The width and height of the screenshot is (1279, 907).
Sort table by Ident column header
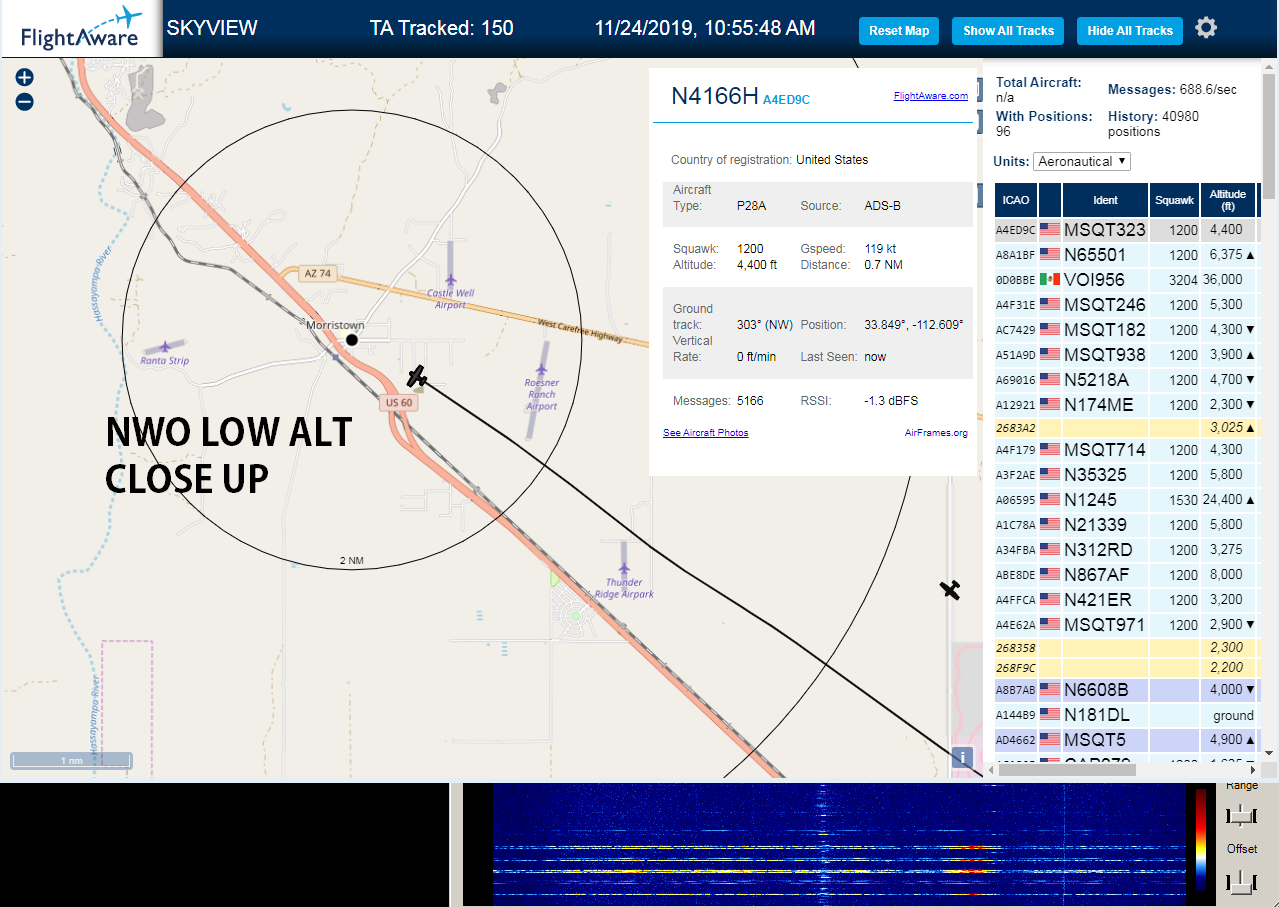pos(1105,200)
